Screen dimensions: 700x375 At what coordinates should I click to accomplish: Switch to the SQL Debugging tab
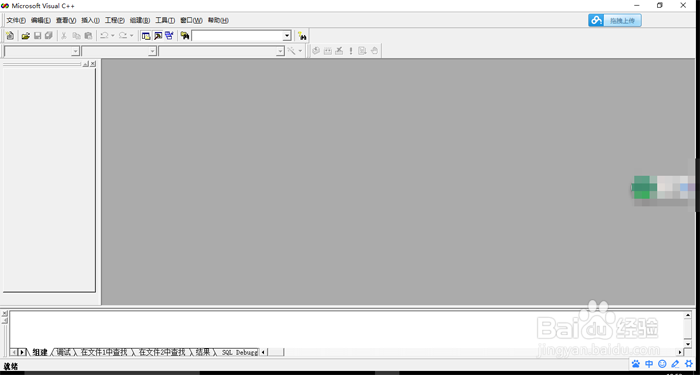coord(239,352)
